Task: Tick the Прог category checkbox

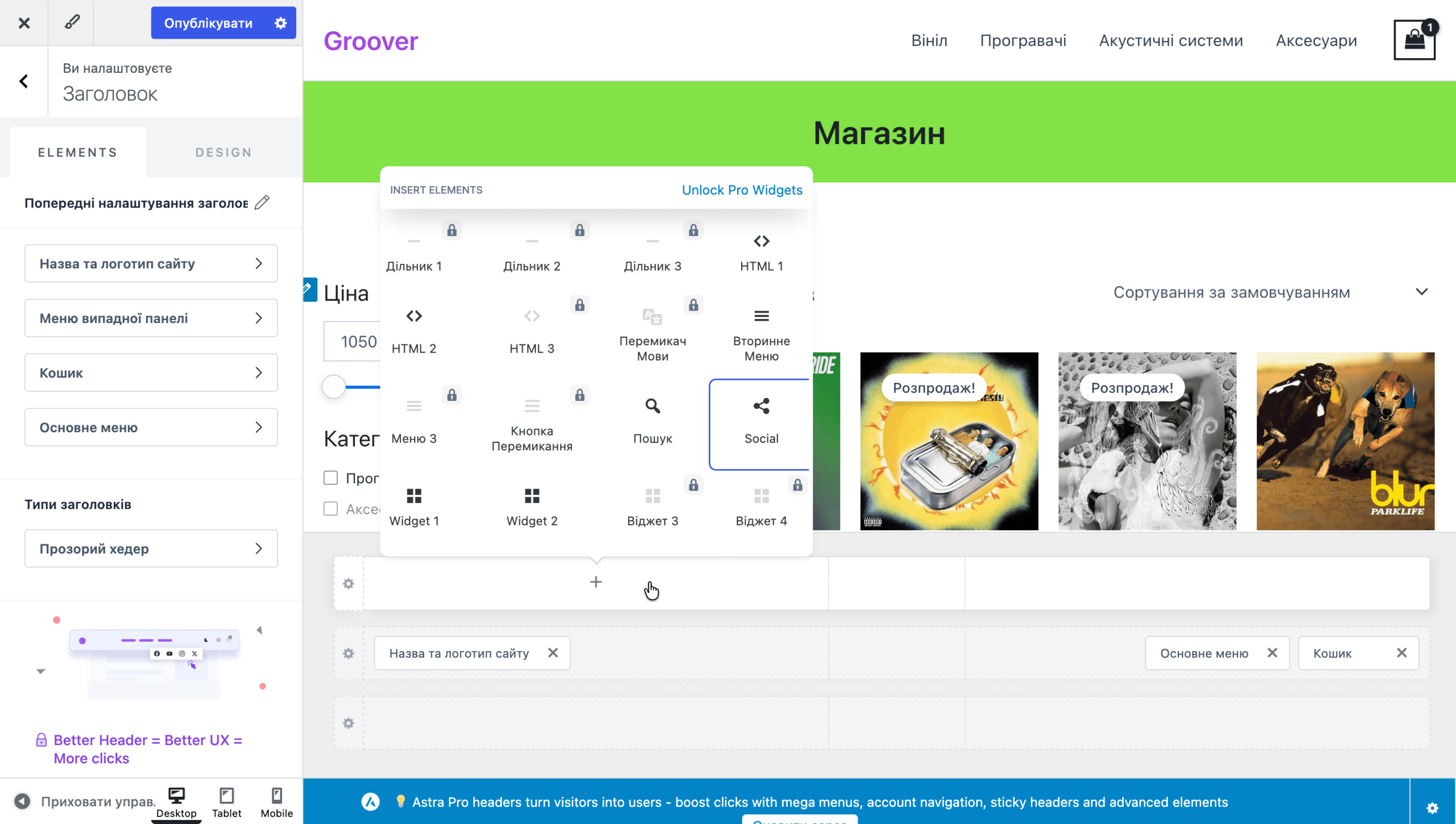Action: click(330, 478)
